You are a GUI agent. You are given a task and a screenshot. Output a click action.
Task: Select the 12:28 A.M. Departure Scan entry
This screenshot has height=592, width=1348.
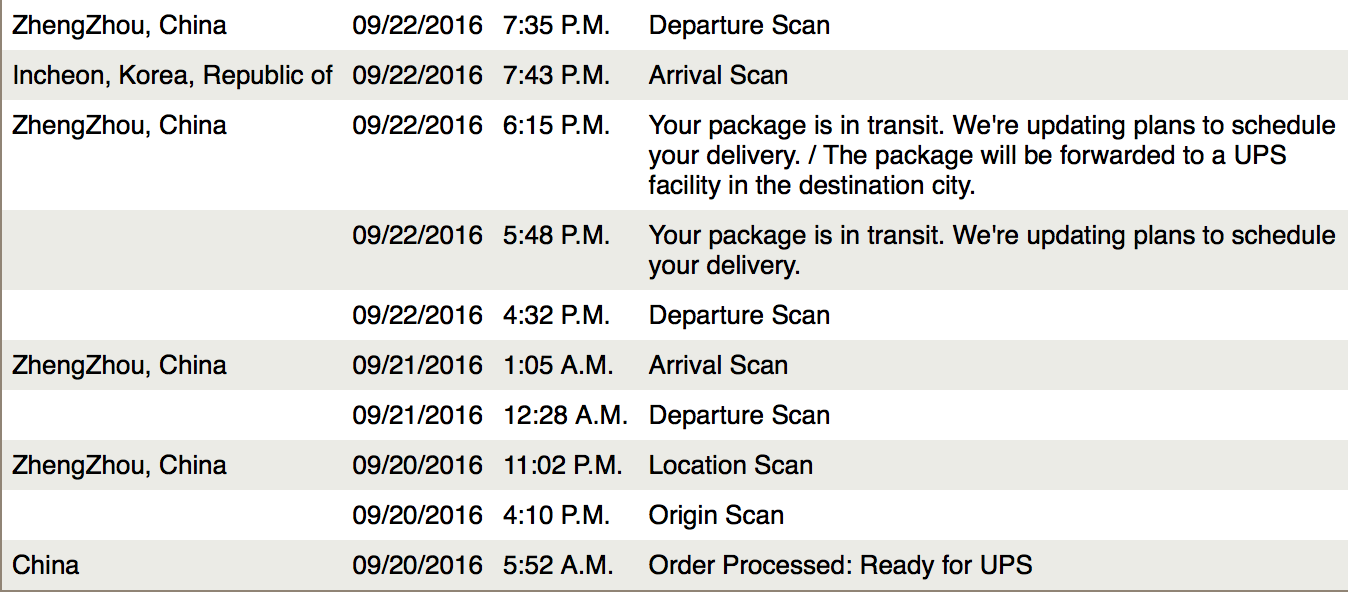click(x=739, y=416)
